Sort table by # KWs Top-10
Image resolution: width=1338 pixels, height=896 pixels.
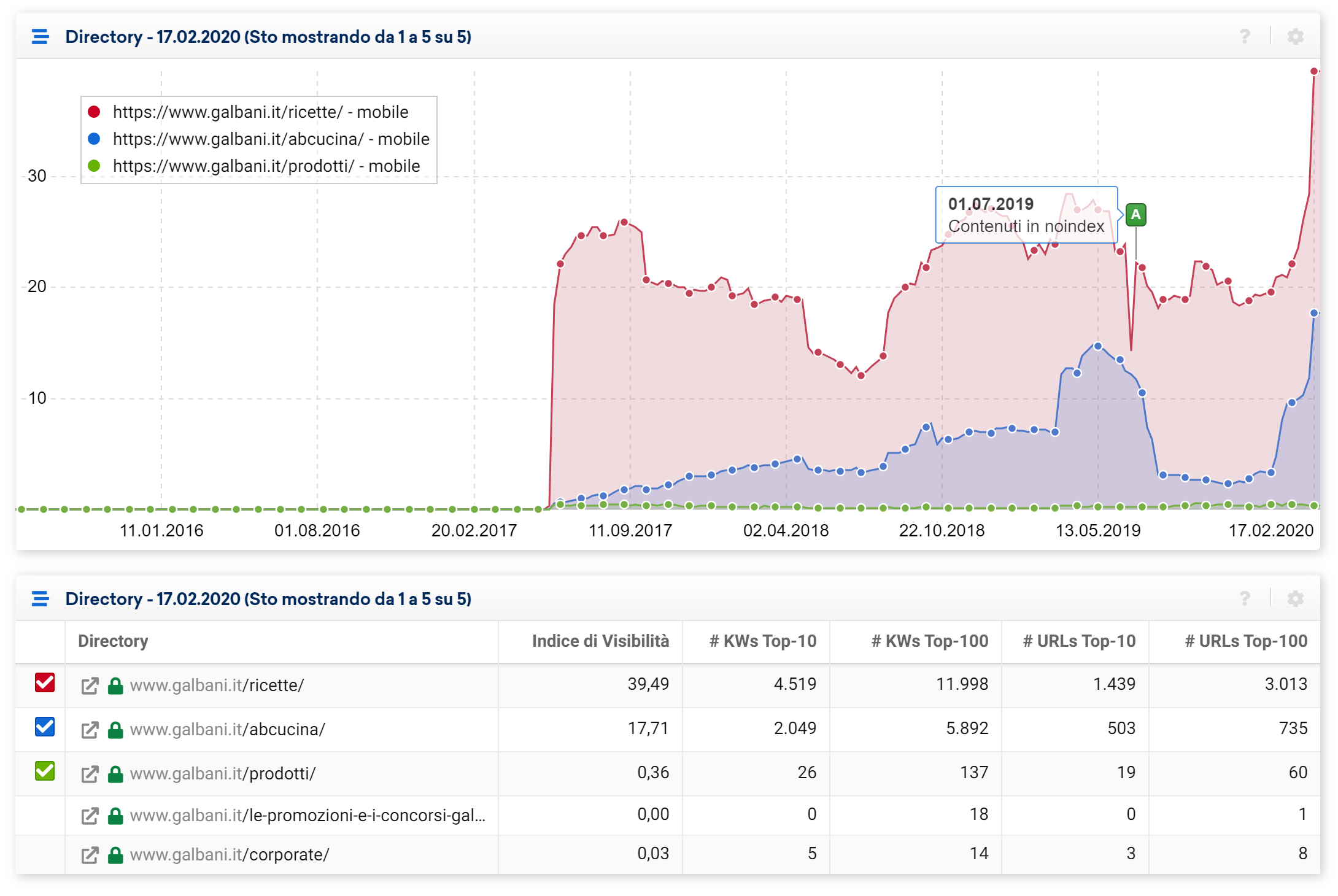click(763, 641)
